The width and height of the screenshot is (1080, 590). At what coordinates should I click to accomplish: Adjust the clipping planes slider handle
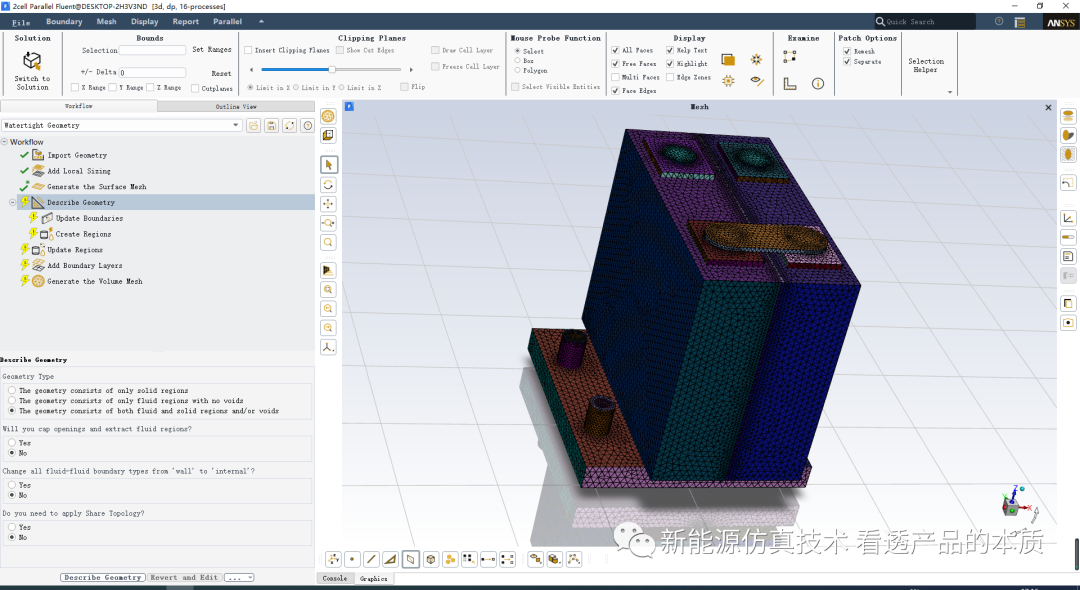click(x=331, y=70)
